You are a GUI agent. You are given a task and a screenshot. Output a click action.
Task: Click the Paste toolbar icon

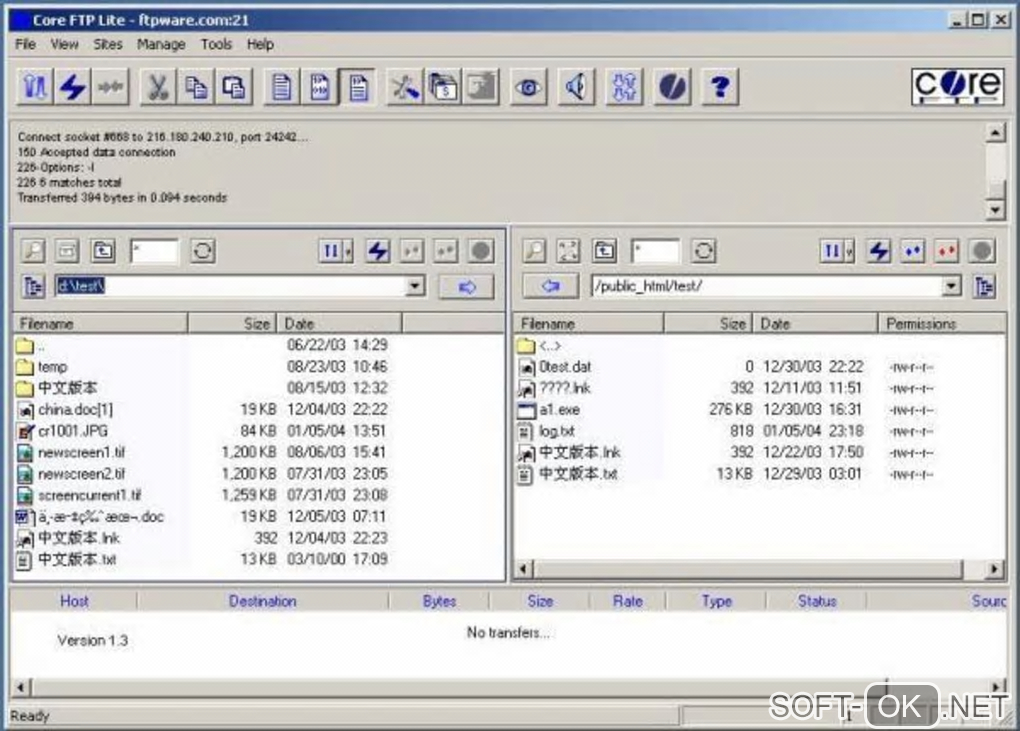pos(234,86)
